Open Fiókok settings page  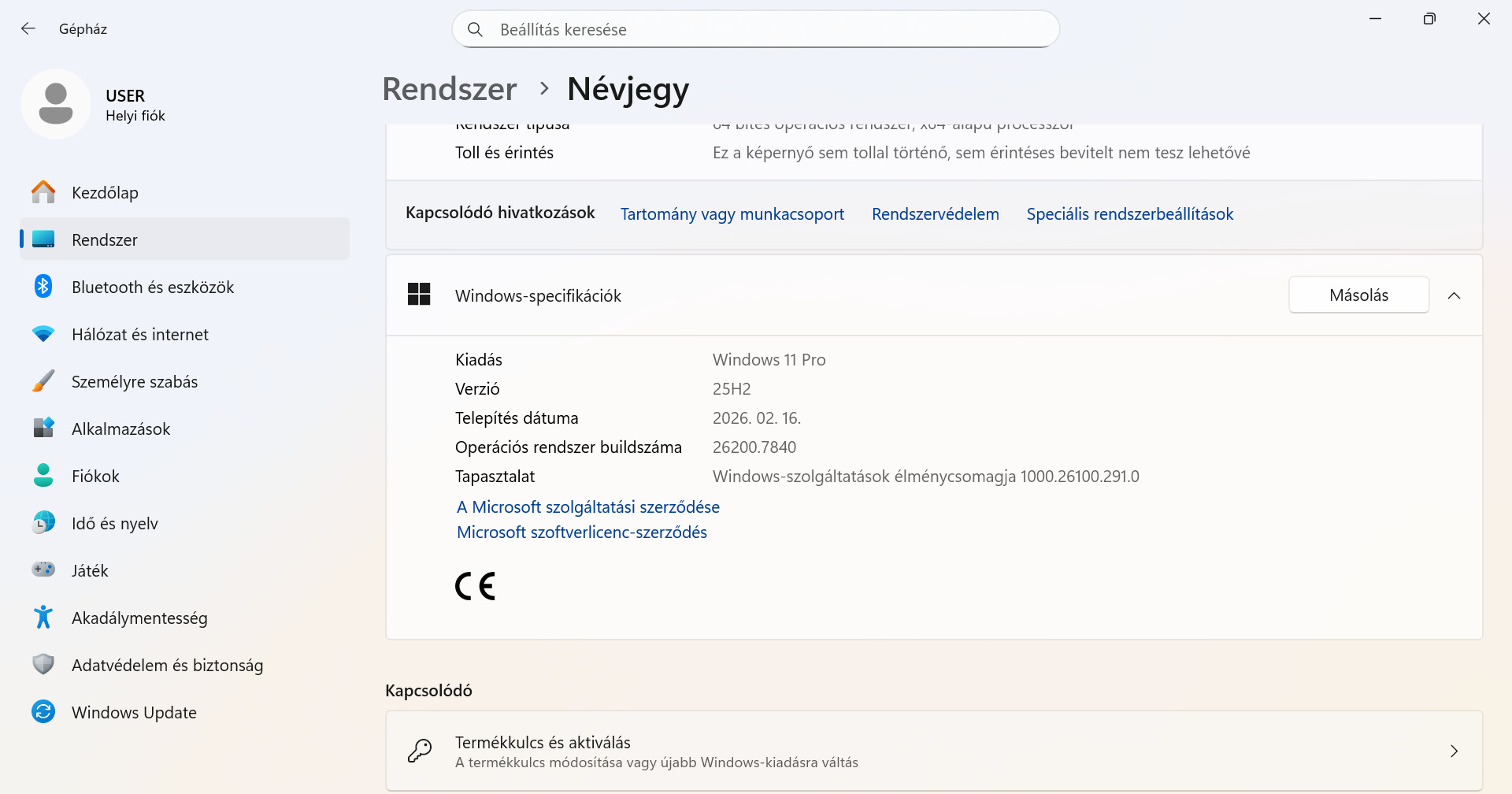pyautogui.click(x=184, y=476)
